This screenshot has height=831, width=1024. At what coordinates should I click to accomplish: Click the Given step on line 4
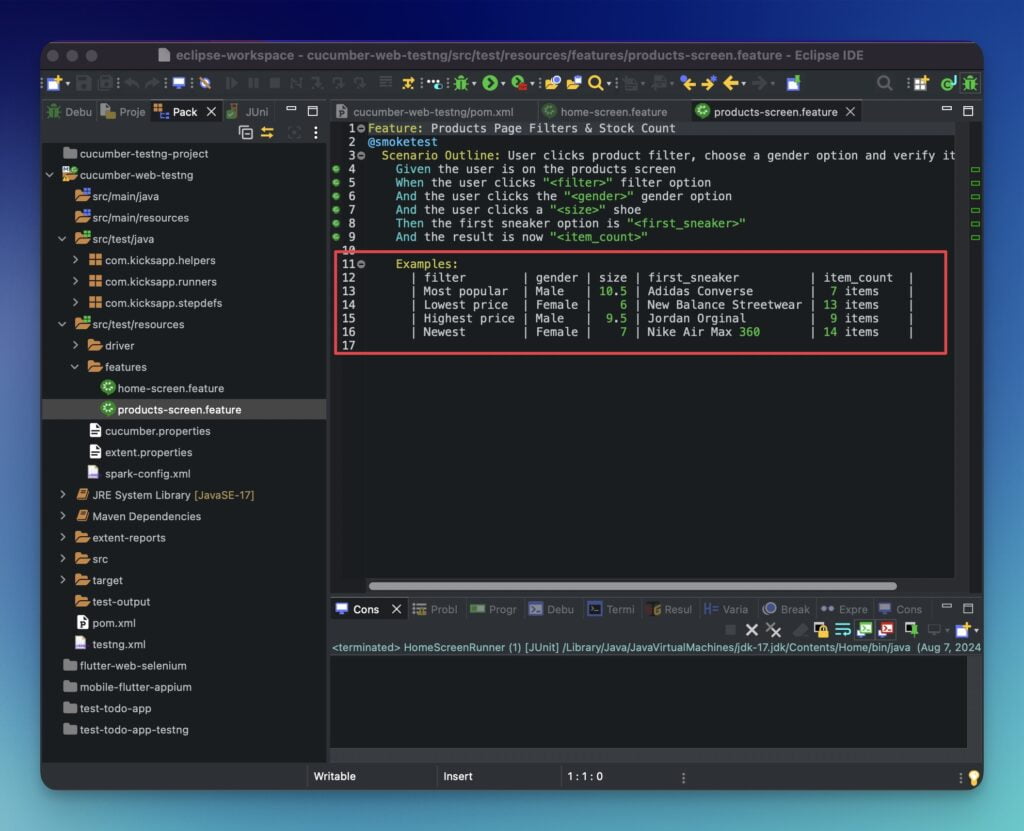click(x=536, y=169)
